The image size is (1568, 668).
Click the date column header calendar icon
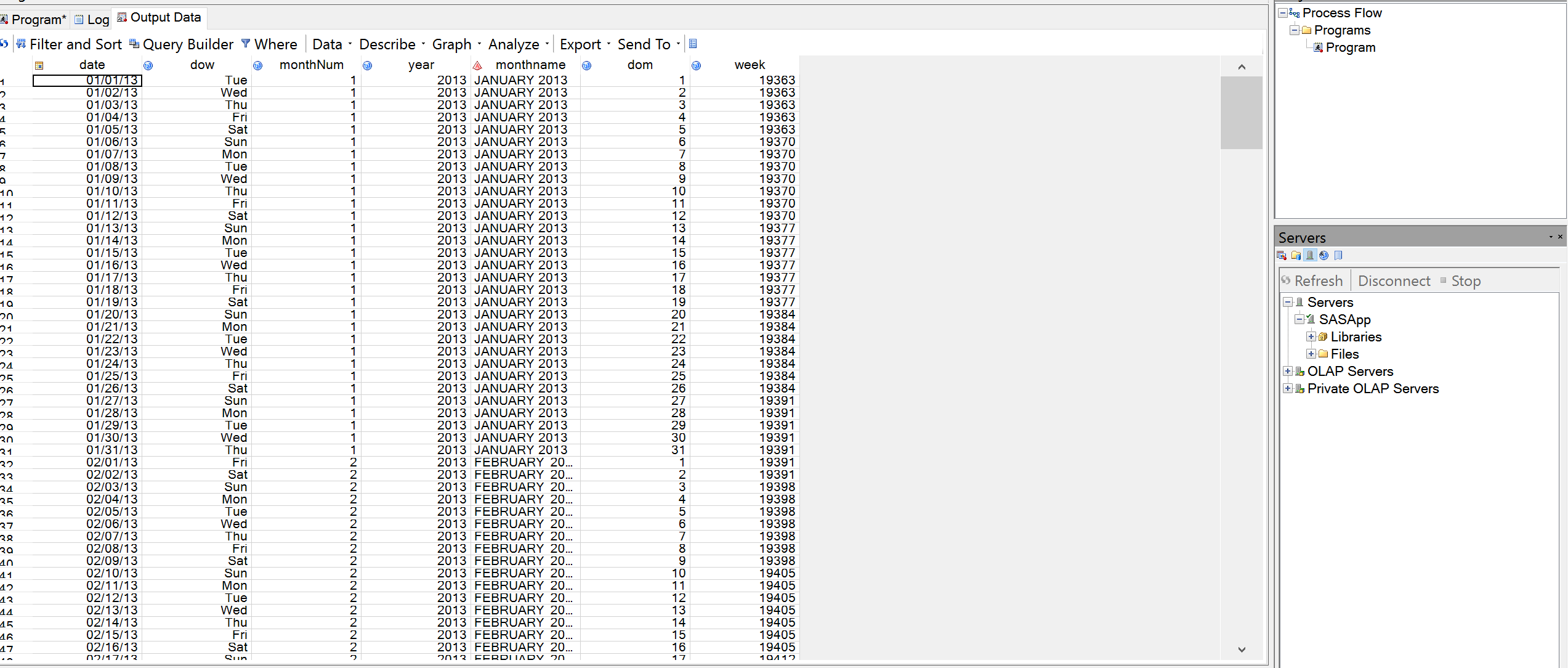click(x=39, y=65)
